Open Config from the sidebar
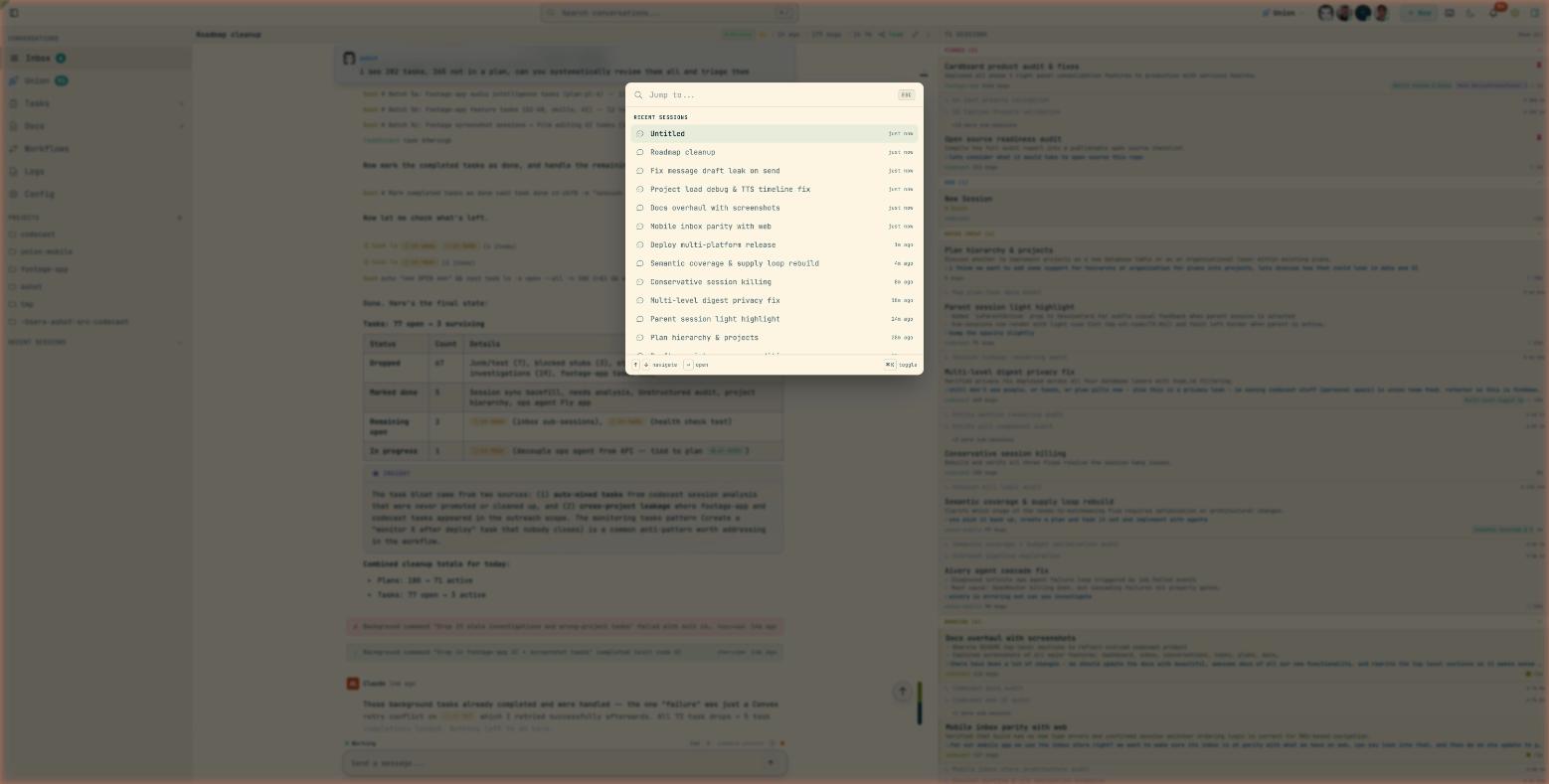Viewport: 1549px width, 784px height. (x=39, y=195)
